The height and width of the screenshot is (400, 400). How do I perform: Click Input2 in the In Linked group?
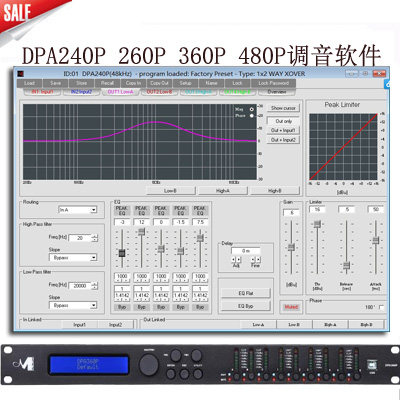[x=115, y=325]
